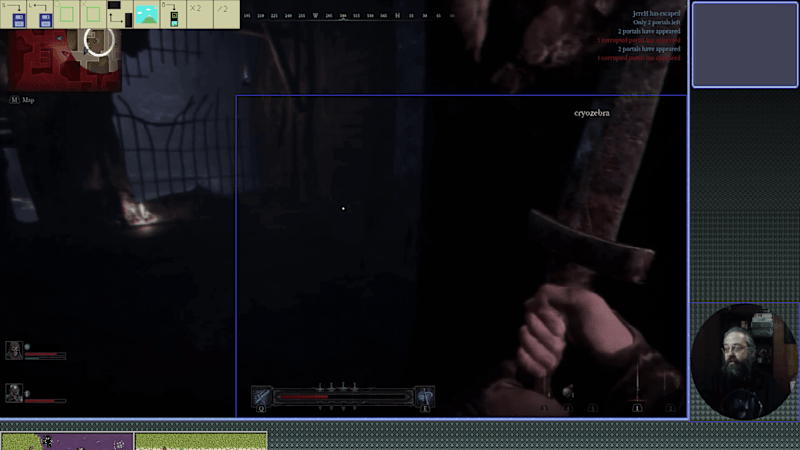Open the minimap in the corner

pos(65,60)
